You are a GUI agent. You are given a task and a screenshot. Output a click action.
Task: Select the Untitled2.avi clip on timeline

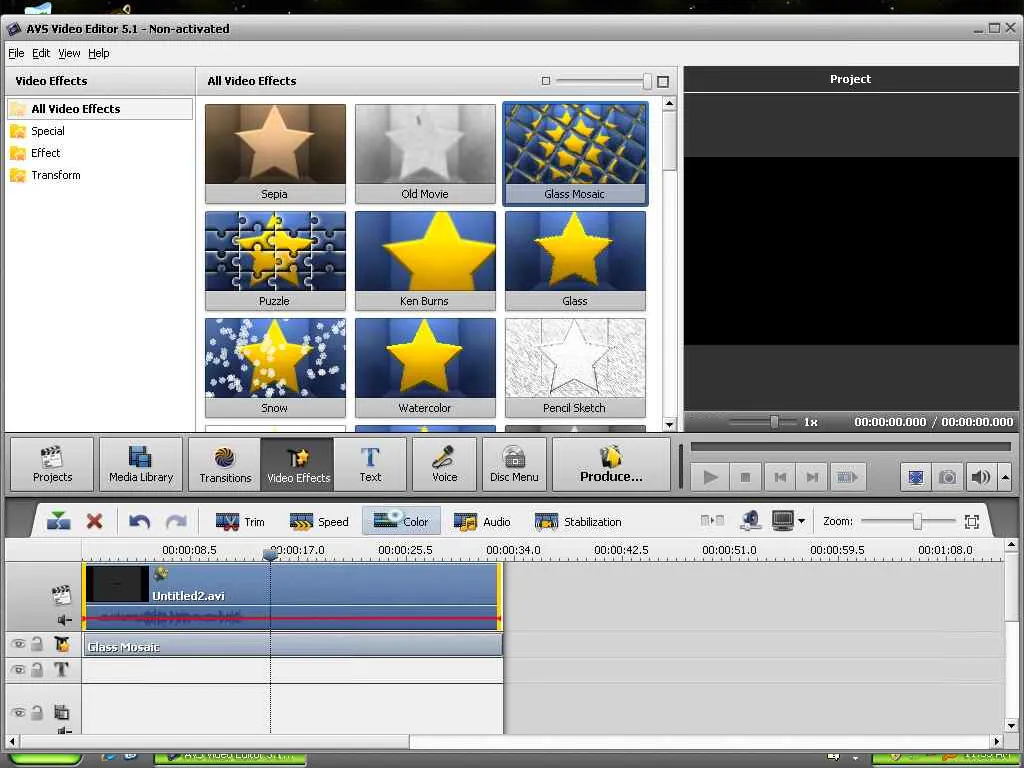click(293, 596)
